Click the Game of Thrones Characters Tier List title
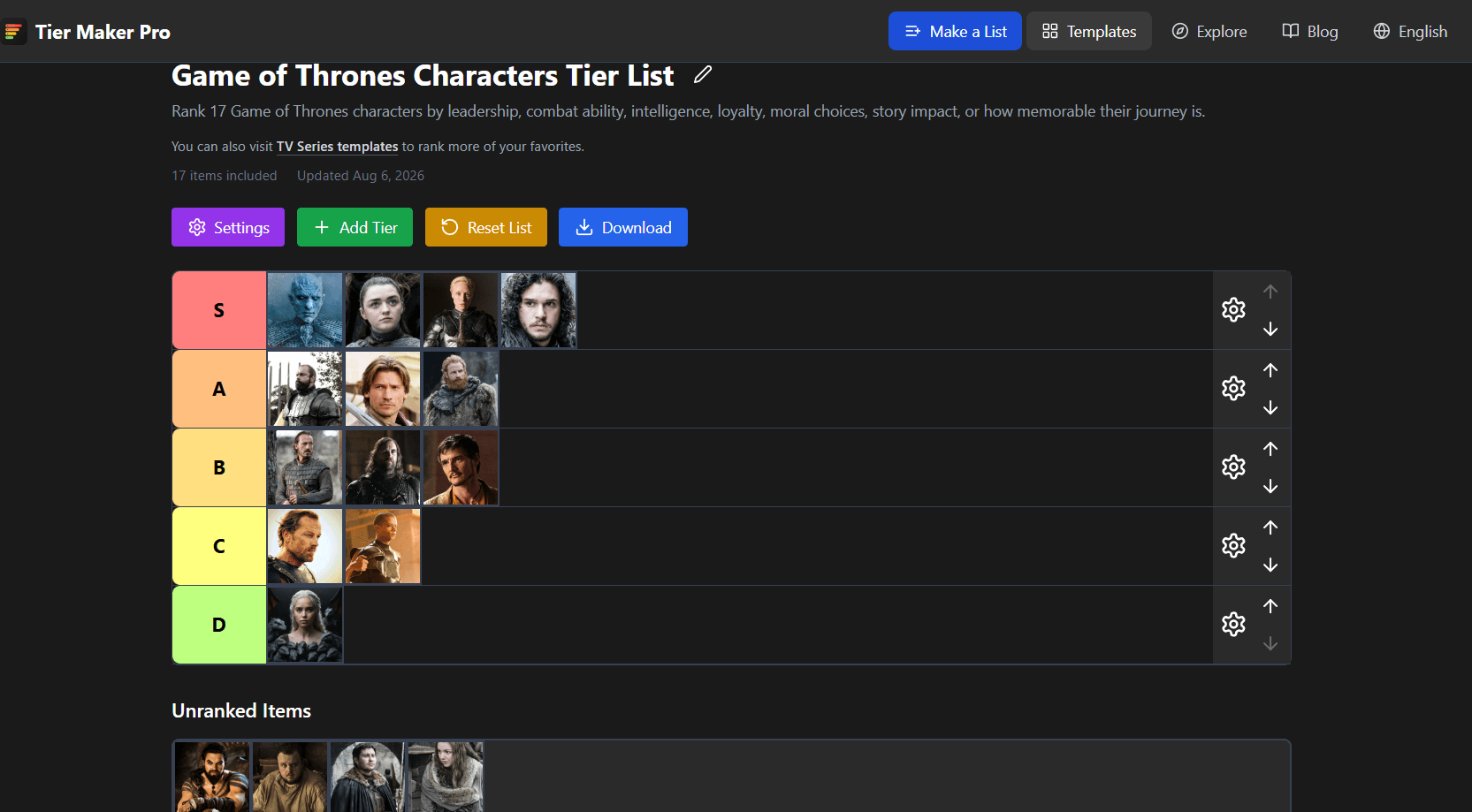Screen dimensions: 1472x812 pyautogui.click(x=423, y=76)
